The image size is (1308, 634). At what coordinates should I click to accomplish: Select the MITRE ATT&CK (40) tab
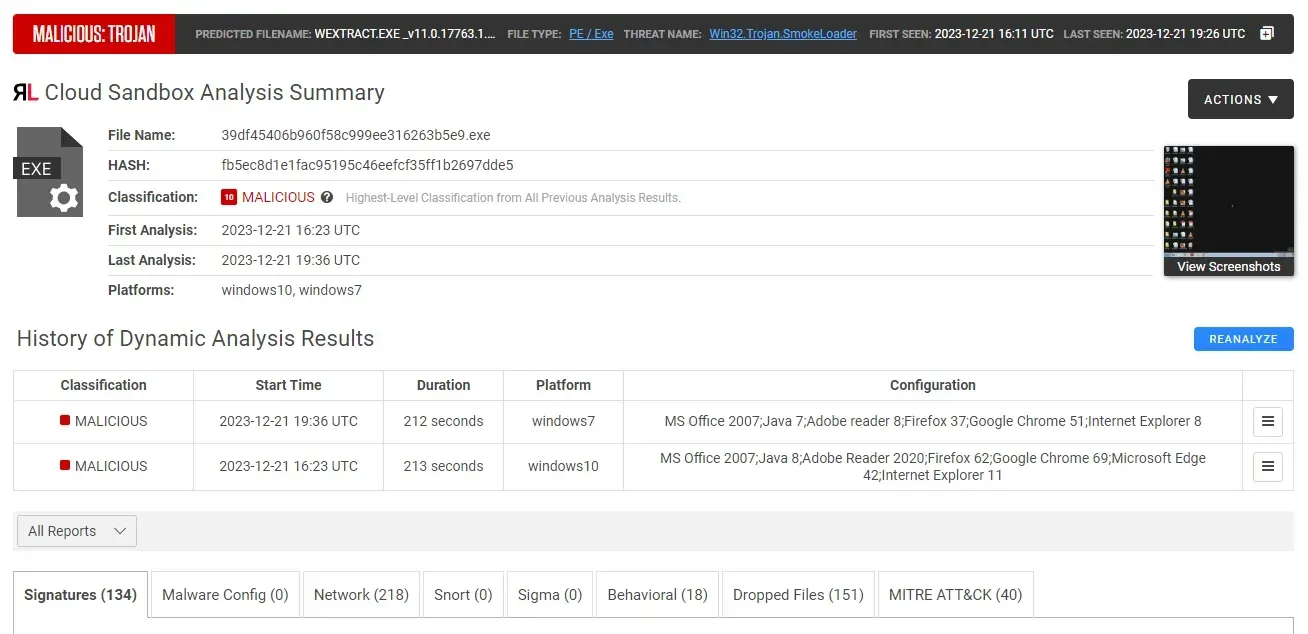(x=955, y=594)
